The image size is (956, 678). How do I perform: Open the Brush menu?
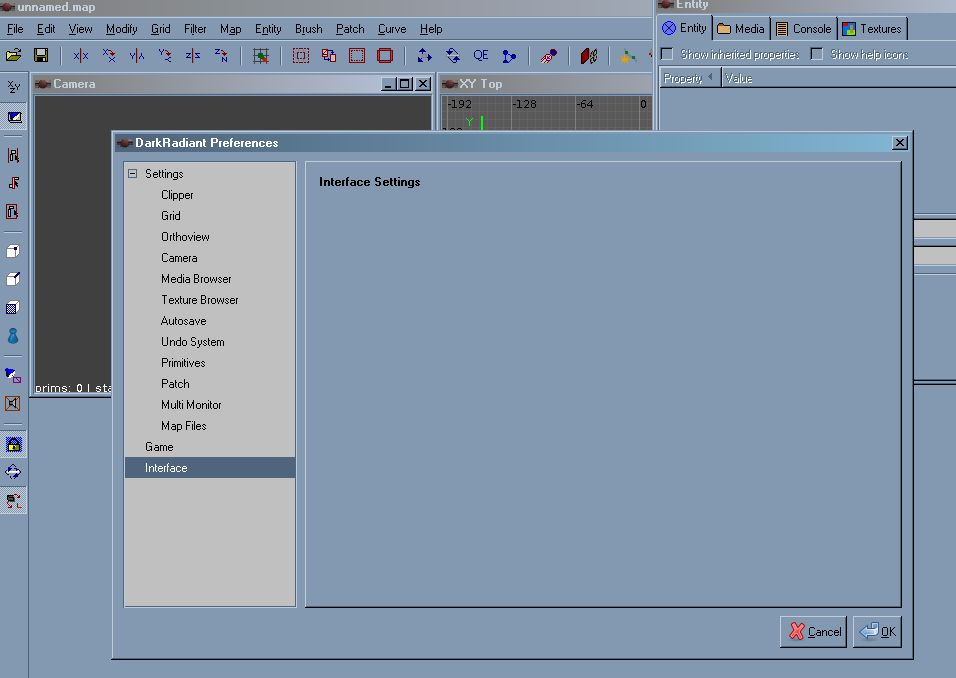(308, 29)
